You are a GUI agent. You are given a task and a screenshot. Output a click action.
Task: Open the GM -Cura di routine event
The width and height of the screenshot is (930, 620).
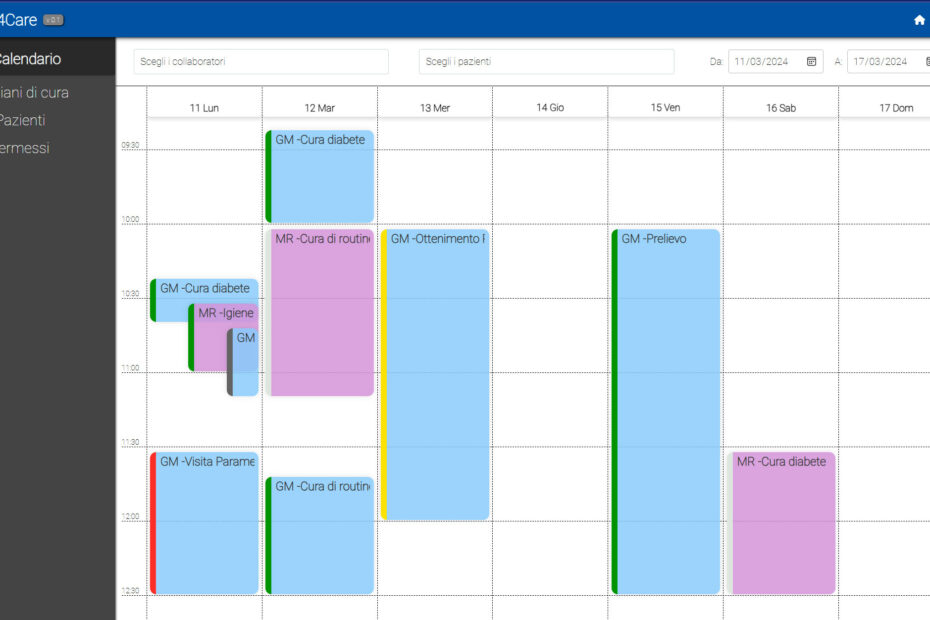(320, 535)
